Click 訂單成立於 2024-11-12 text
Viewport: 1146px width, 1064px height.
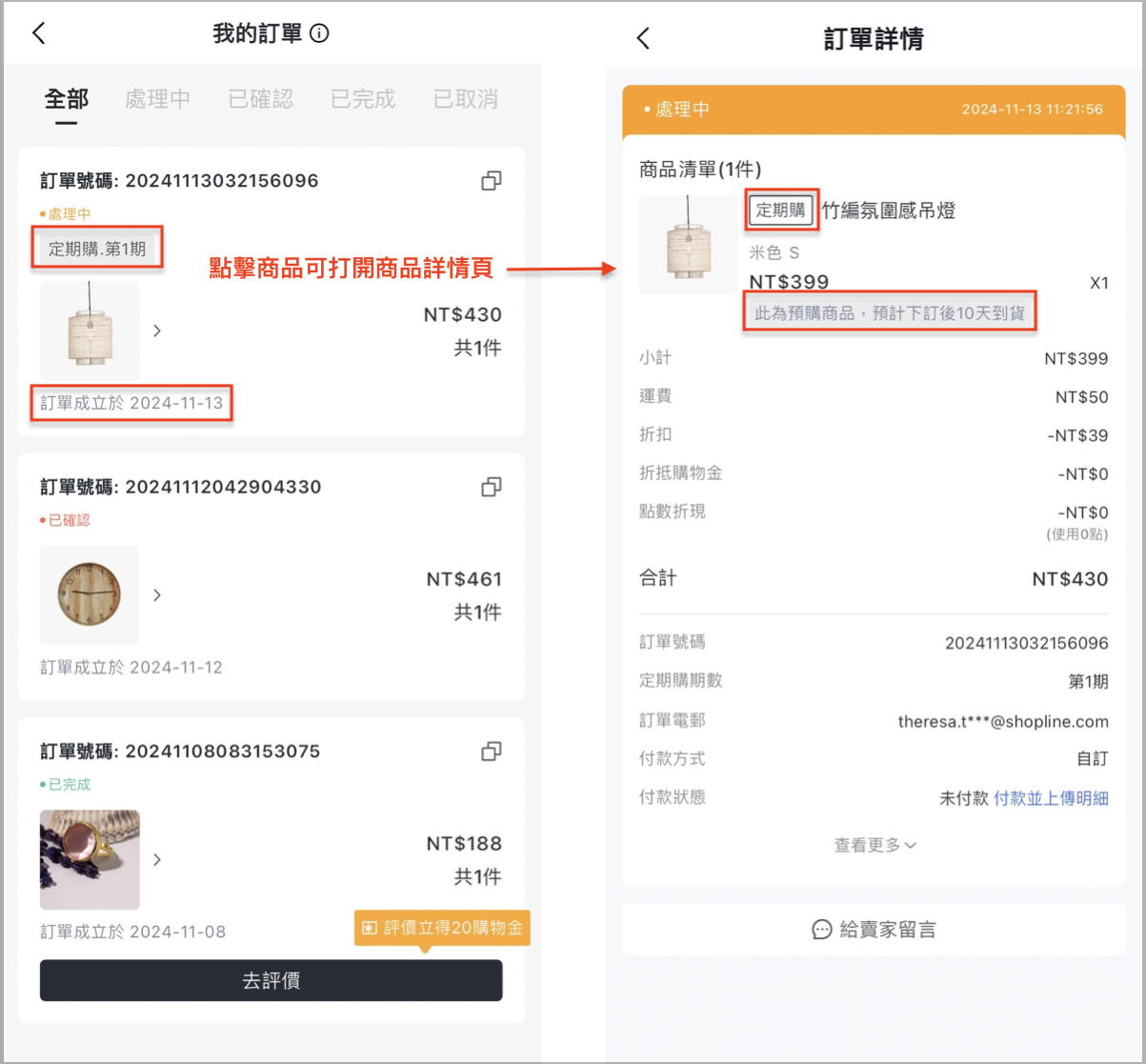131,668
